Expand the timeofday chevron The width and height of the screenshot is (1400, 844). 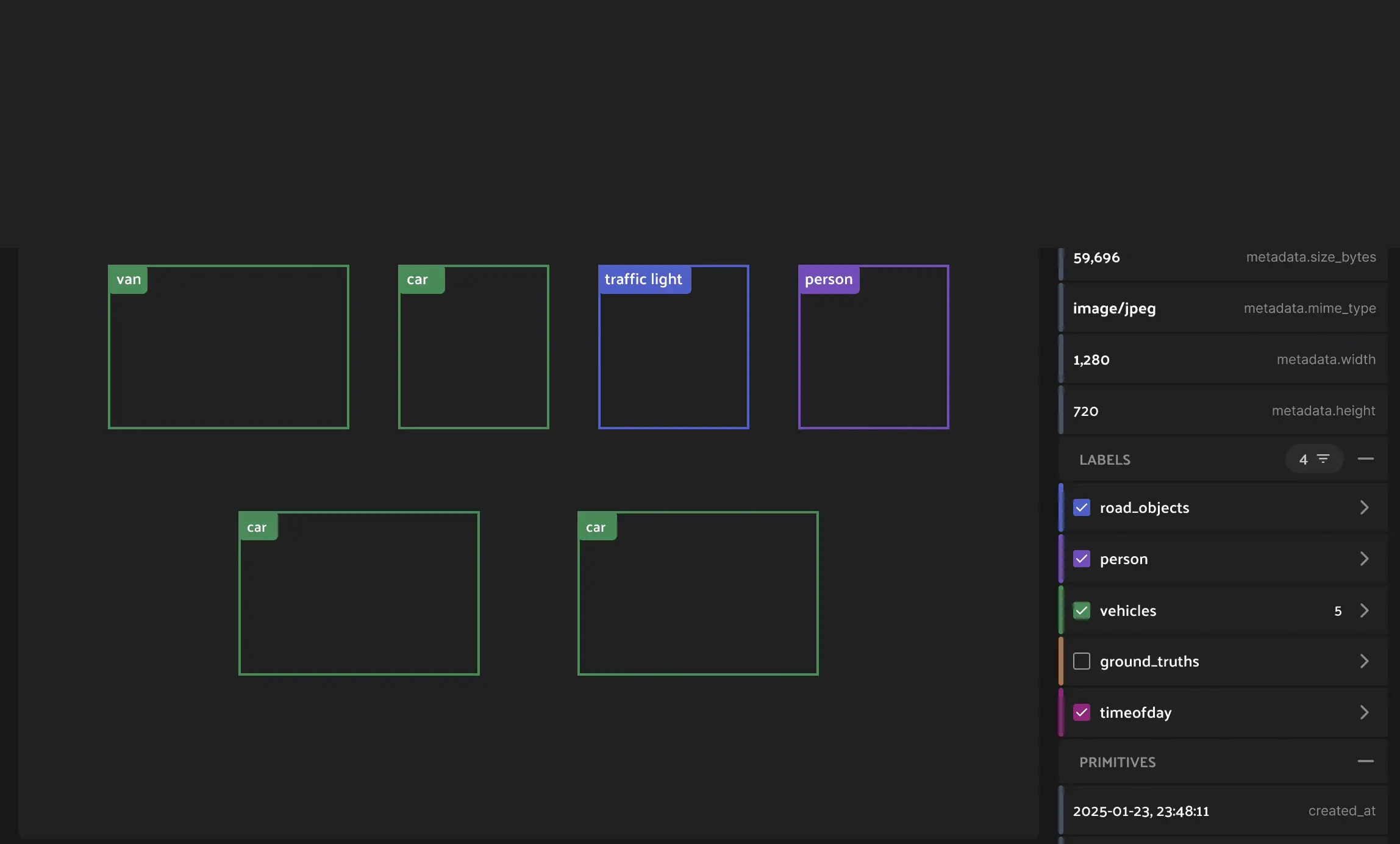[x=1364, y=713]
